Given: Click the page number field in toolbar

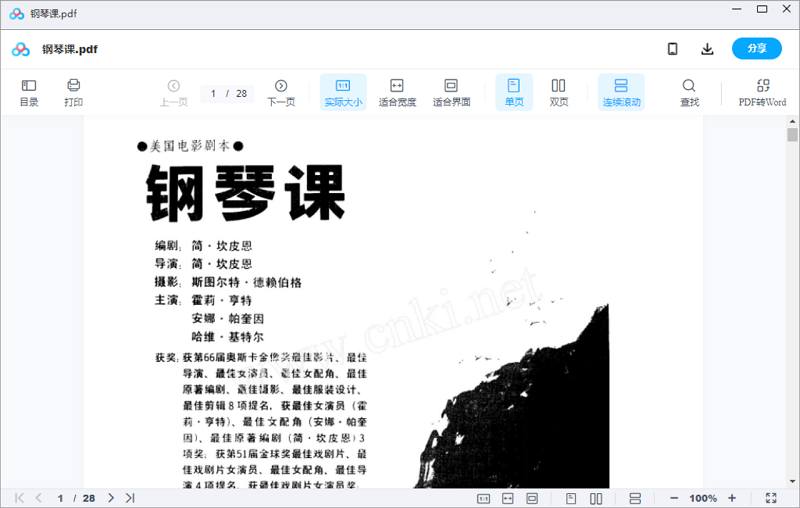Looking at the screenshot, I should click(x=214, y=93).
